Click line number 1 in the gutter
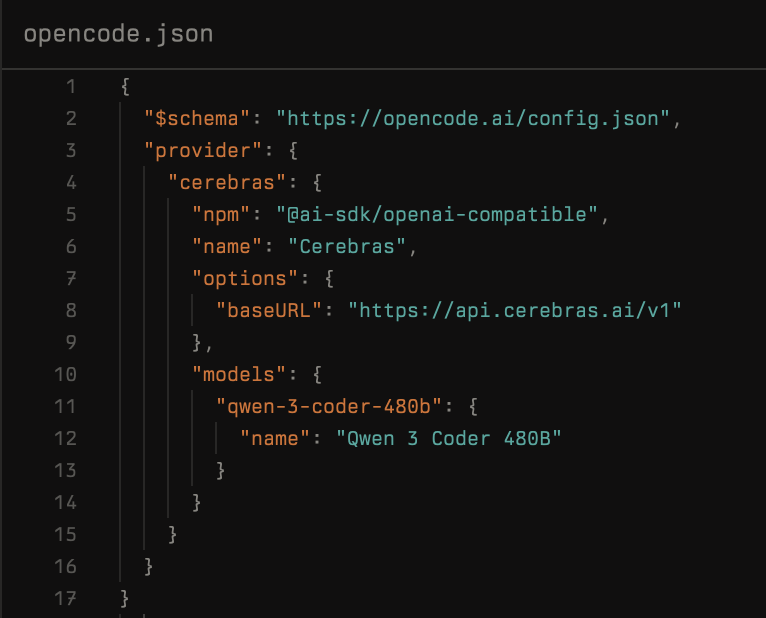The height and width of the screenshot is (618, 766). click(70, 87)
